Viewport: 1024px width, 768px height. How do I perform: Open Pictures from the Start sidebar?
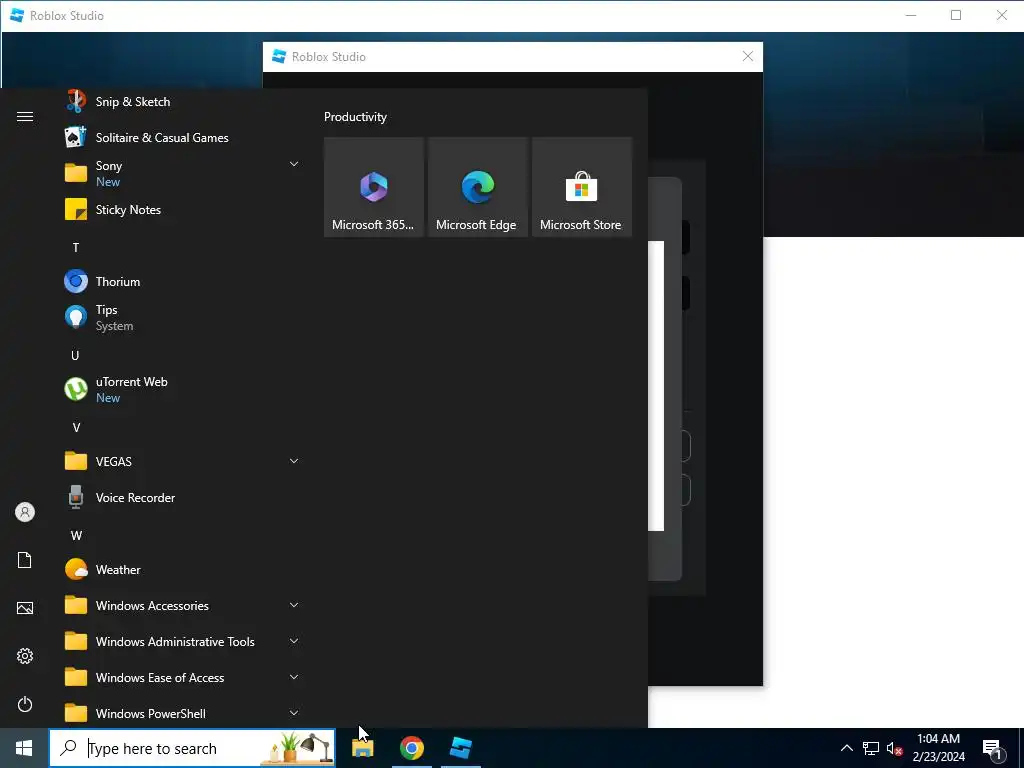click(x=25, y=608)
